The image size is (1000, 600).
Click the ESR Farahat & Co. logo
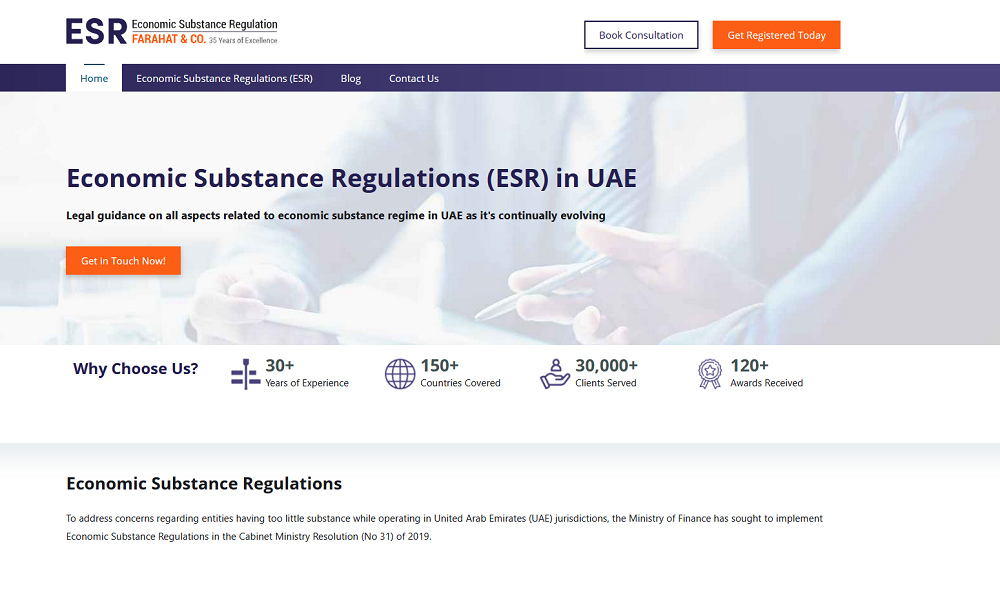[171, 31]
